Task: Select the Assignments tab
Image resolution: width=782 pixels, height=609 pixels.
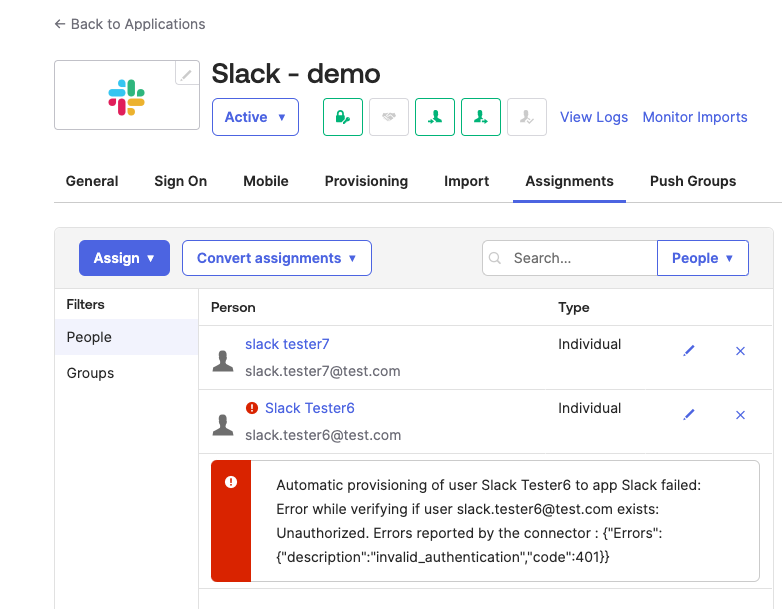Action: (570, 181)
